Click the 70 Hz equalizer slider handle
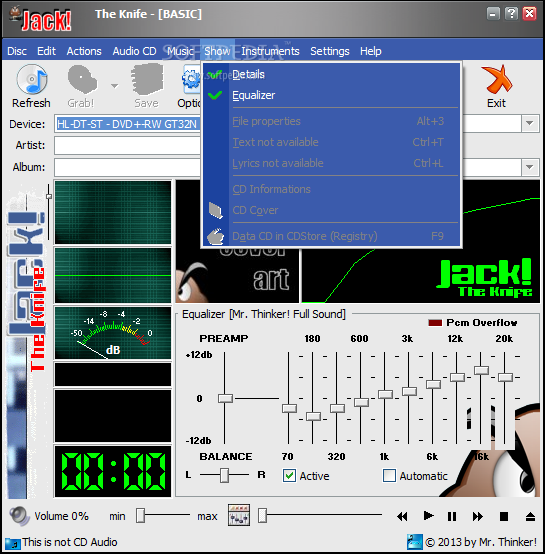This screenshot has height=554, width=545. (289, 408)
